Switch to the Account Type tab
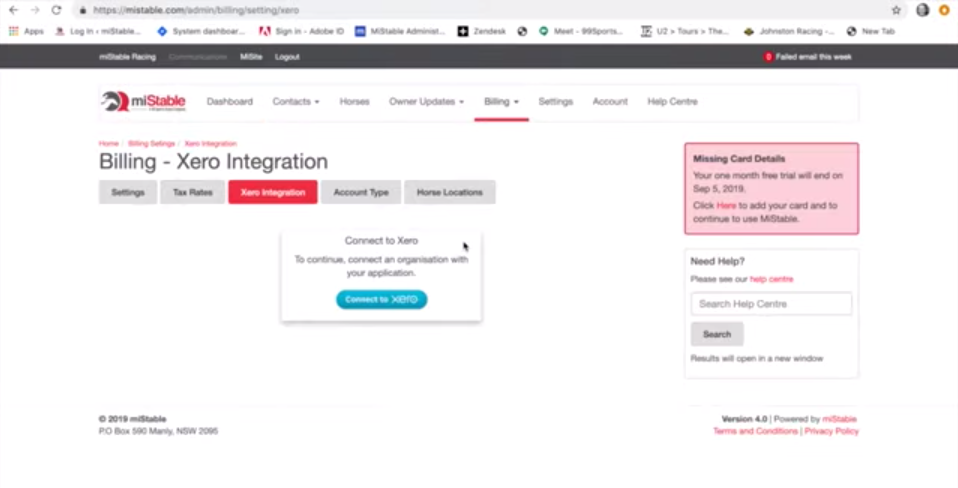The height and width of the screenshot is (488, 958). (x=360, y=192)
